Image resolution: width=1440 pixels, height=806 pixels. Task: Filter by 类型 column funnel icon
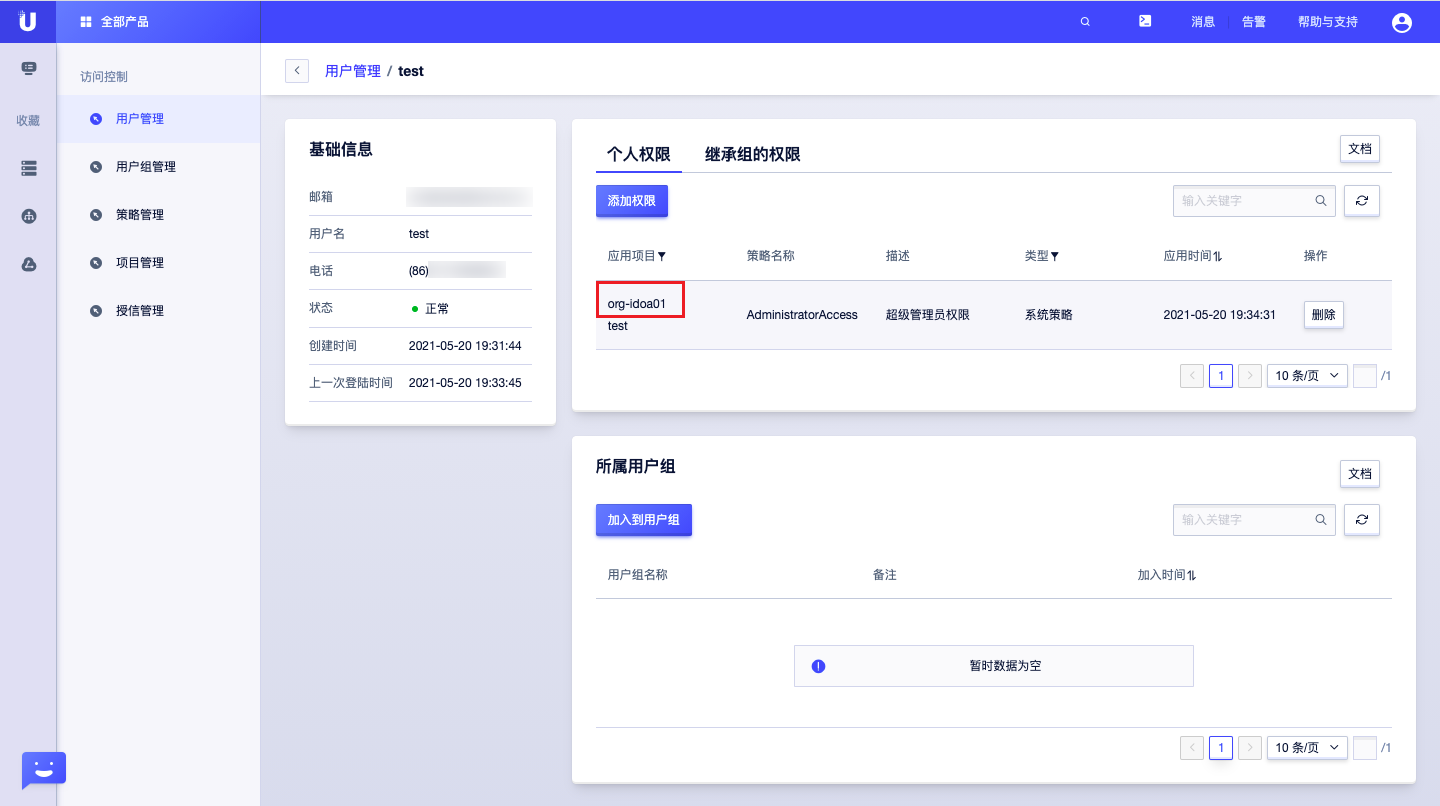pos(1054,257)
